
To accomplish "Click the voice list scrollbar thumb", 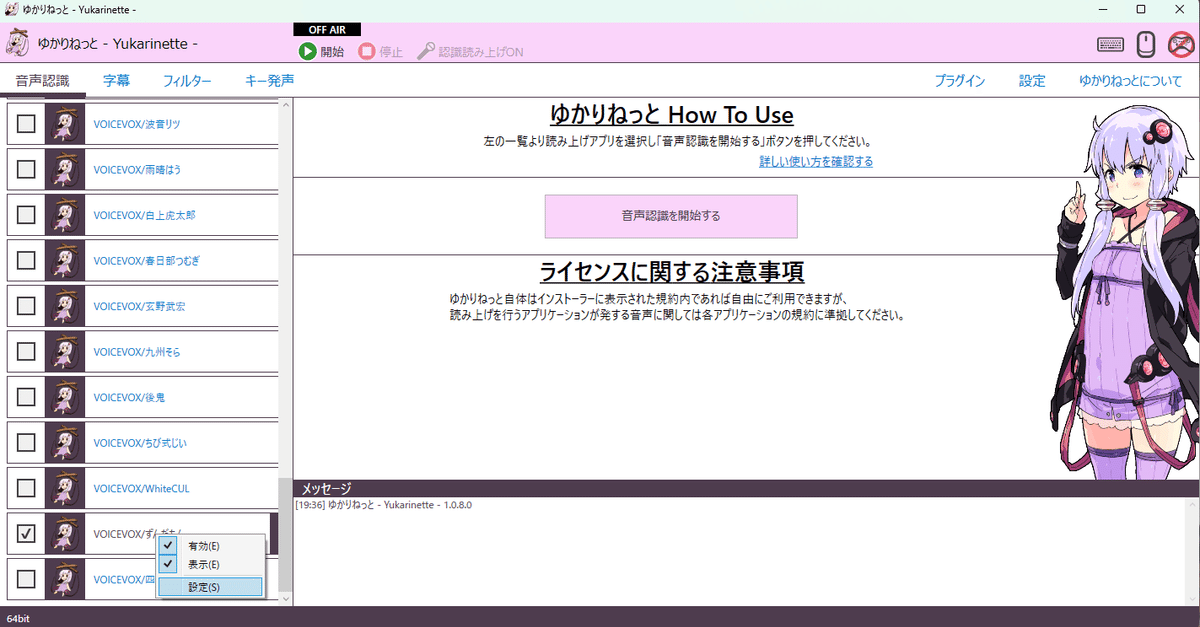I will pyautogui.click(x=285, y=534).
